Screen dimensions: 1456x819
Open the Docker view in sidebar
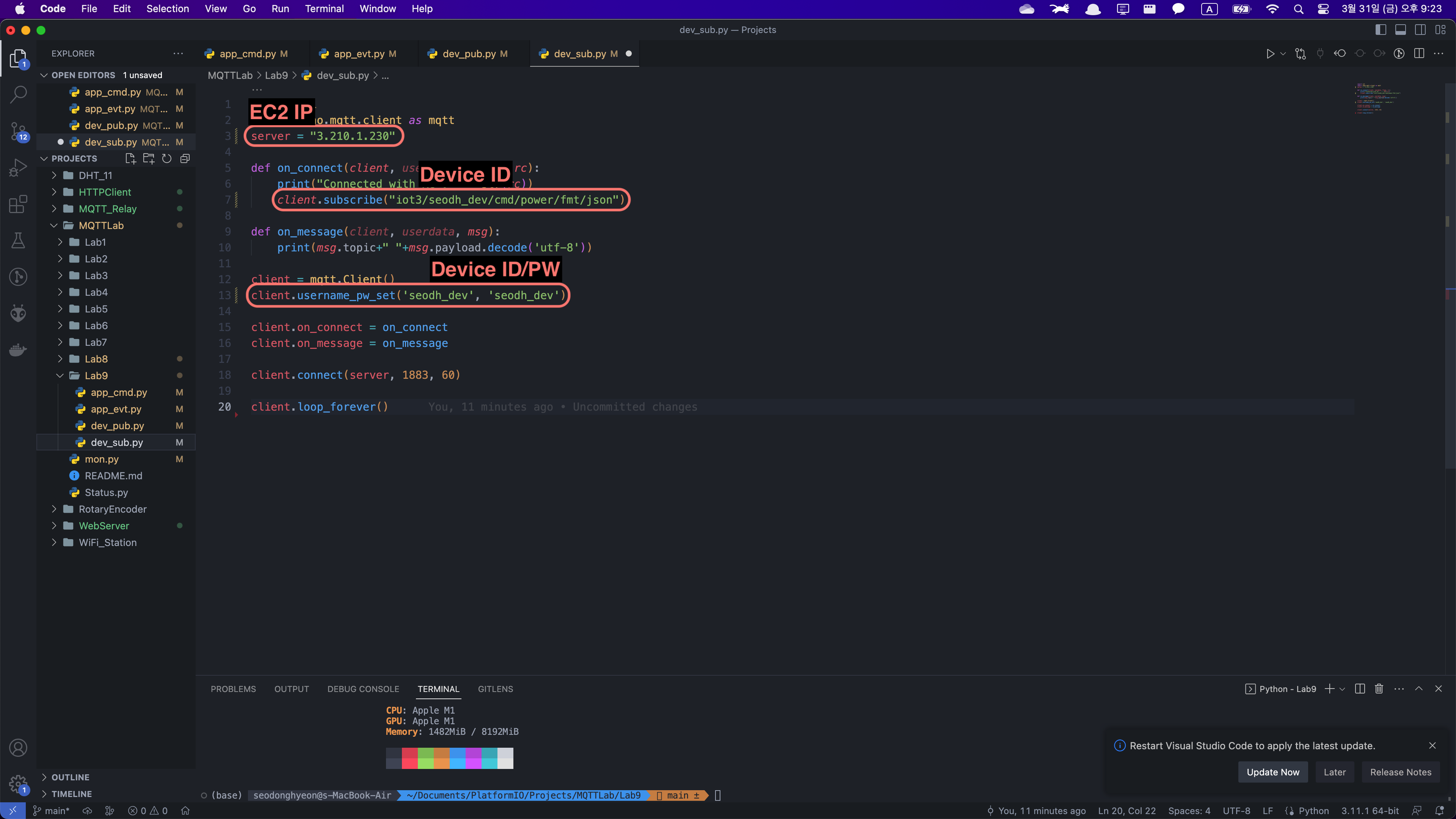click(x=18, y=350)
